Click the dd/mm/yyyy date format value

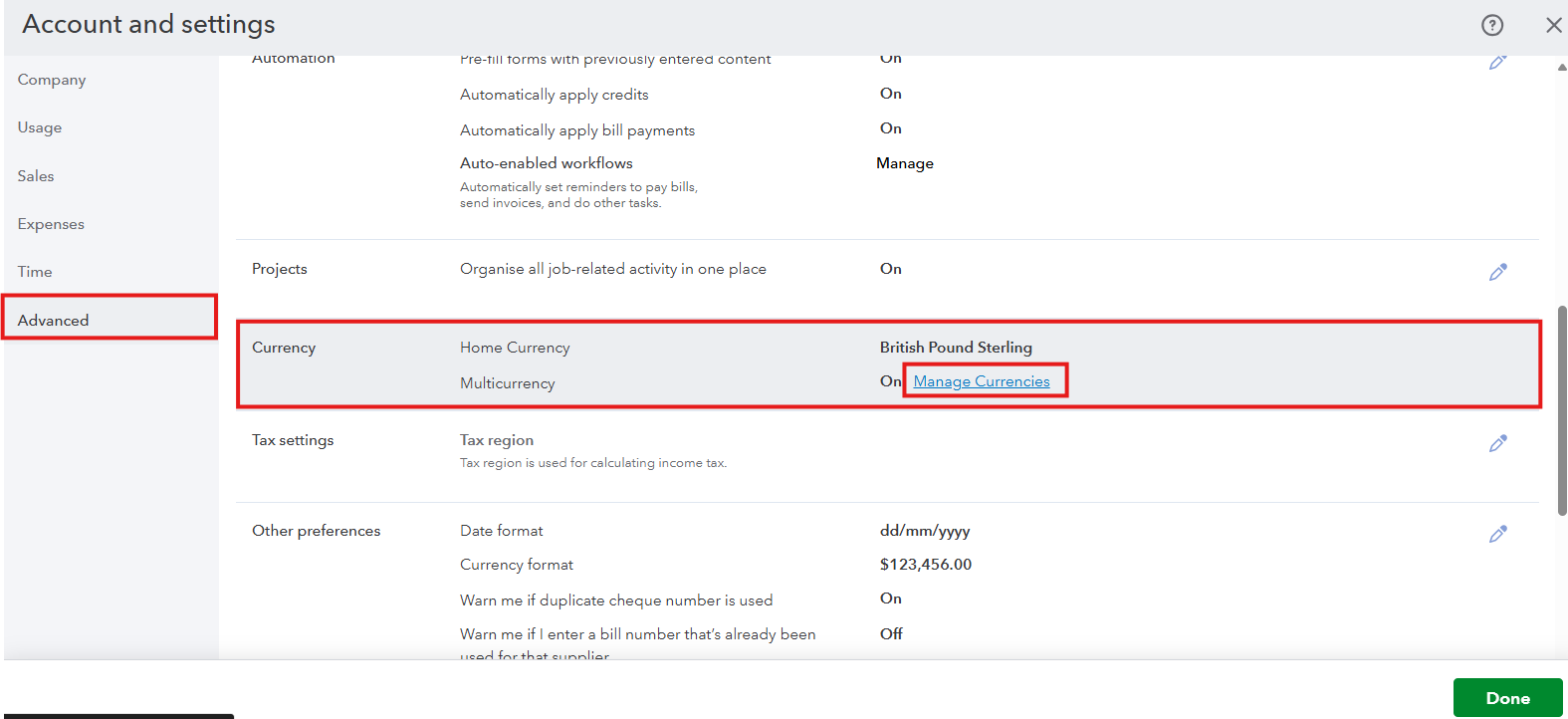tap(924, 531)
